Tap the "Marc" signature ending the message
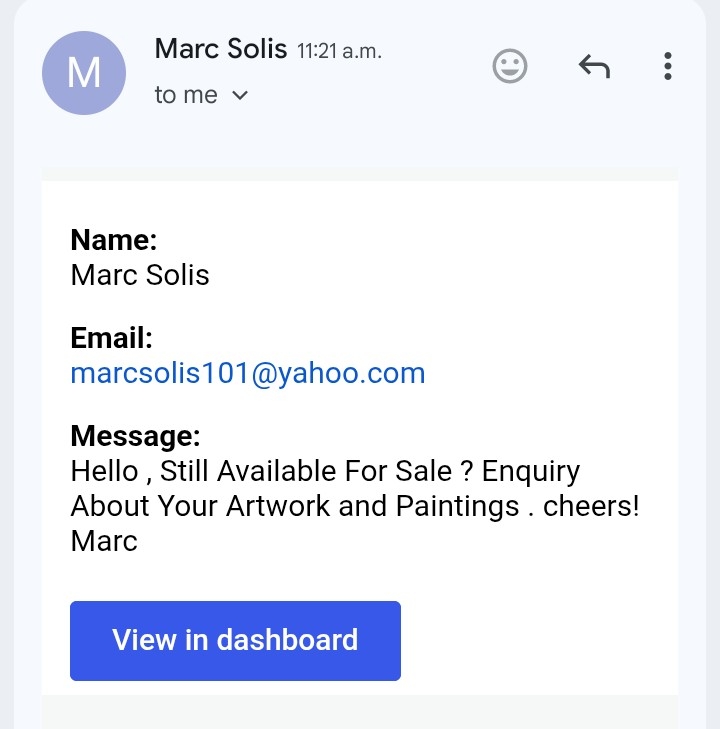The image size is (720, 729). pos(104,541)
